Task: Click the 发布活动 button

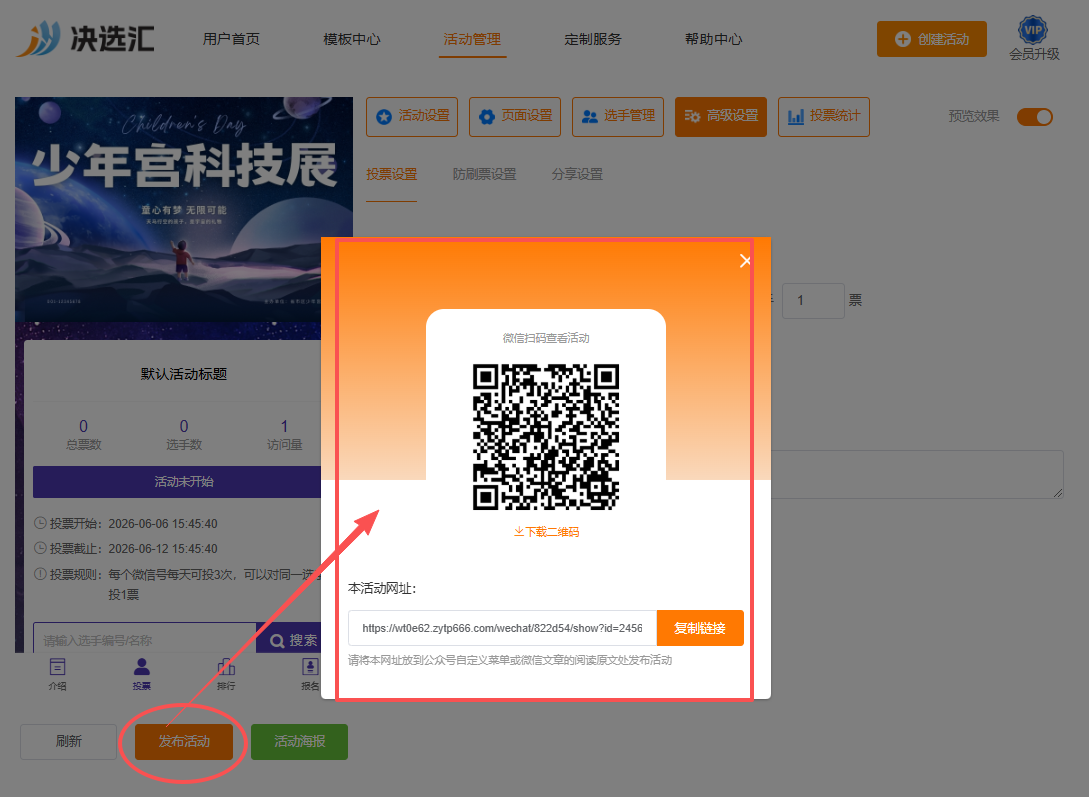Action: [x=184, y=741]
